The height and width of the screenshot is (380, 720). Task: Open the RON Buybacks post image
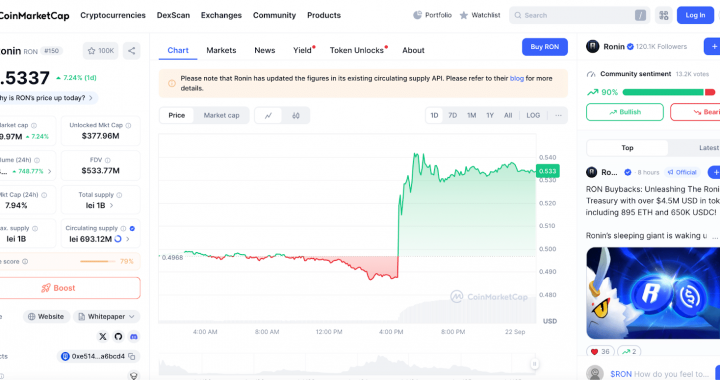[x=653, y=293]
